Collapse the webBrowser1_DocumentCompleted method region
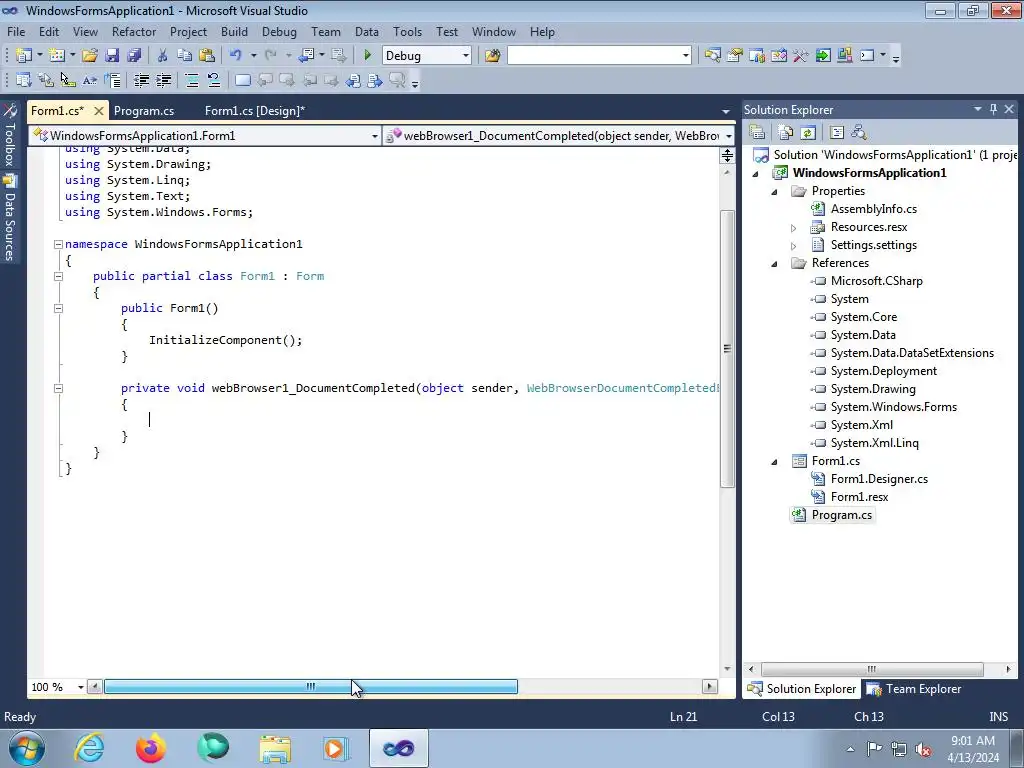This screenshot has width=1024, height=768. (58, 388)
